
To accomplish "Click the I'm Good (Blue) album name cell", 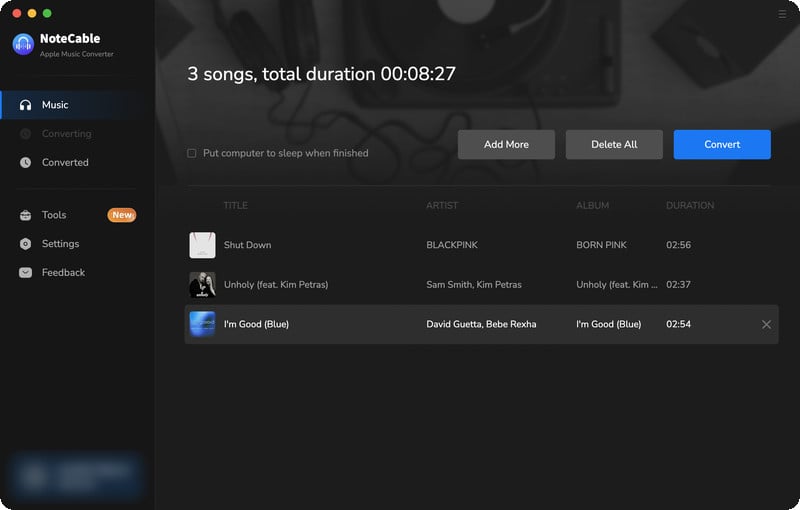I will (609, 324).
